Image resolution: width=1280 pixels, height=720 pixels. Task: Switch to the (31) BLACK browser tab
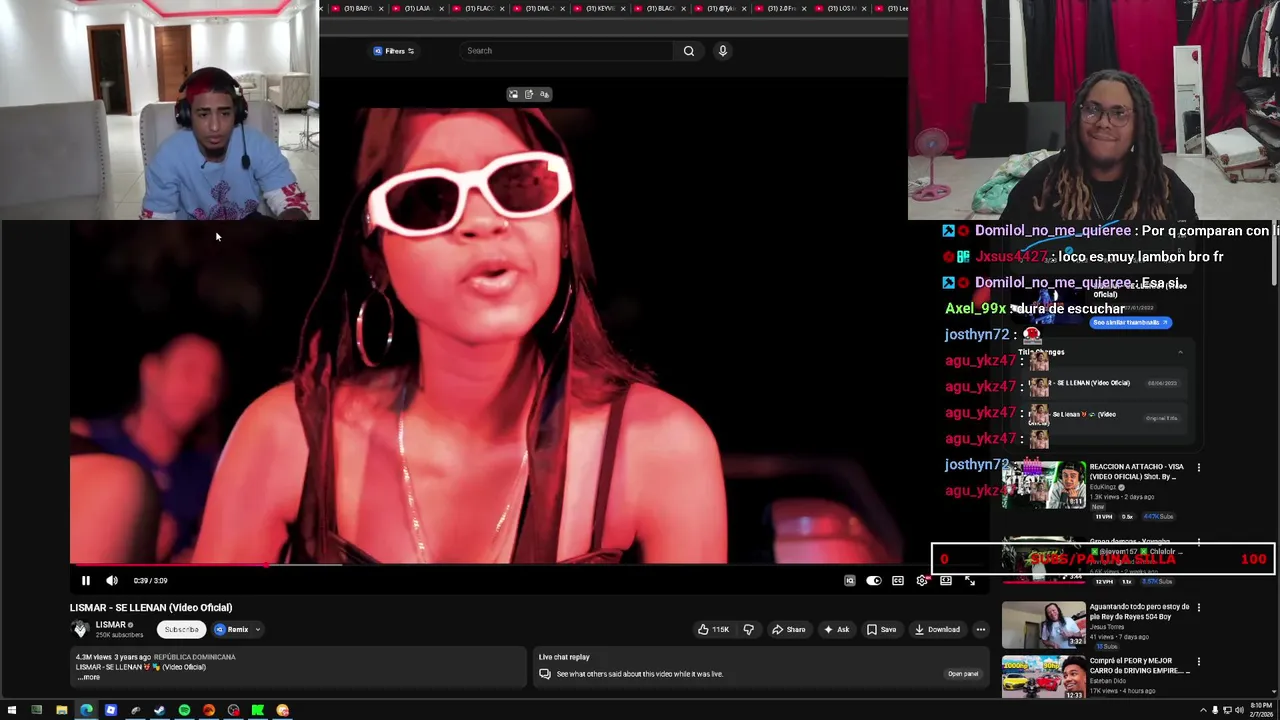point(659,8)
